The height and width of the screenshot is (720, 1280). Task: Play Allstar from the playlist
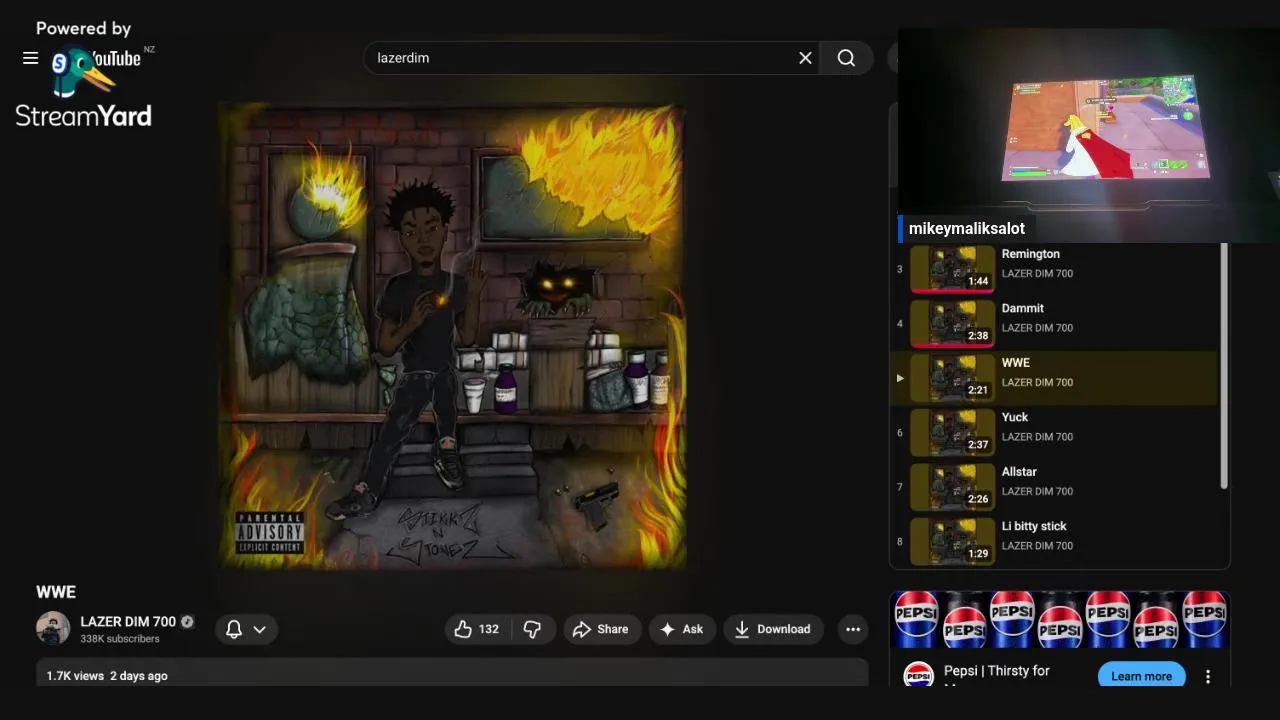(x=1055, y=486)
